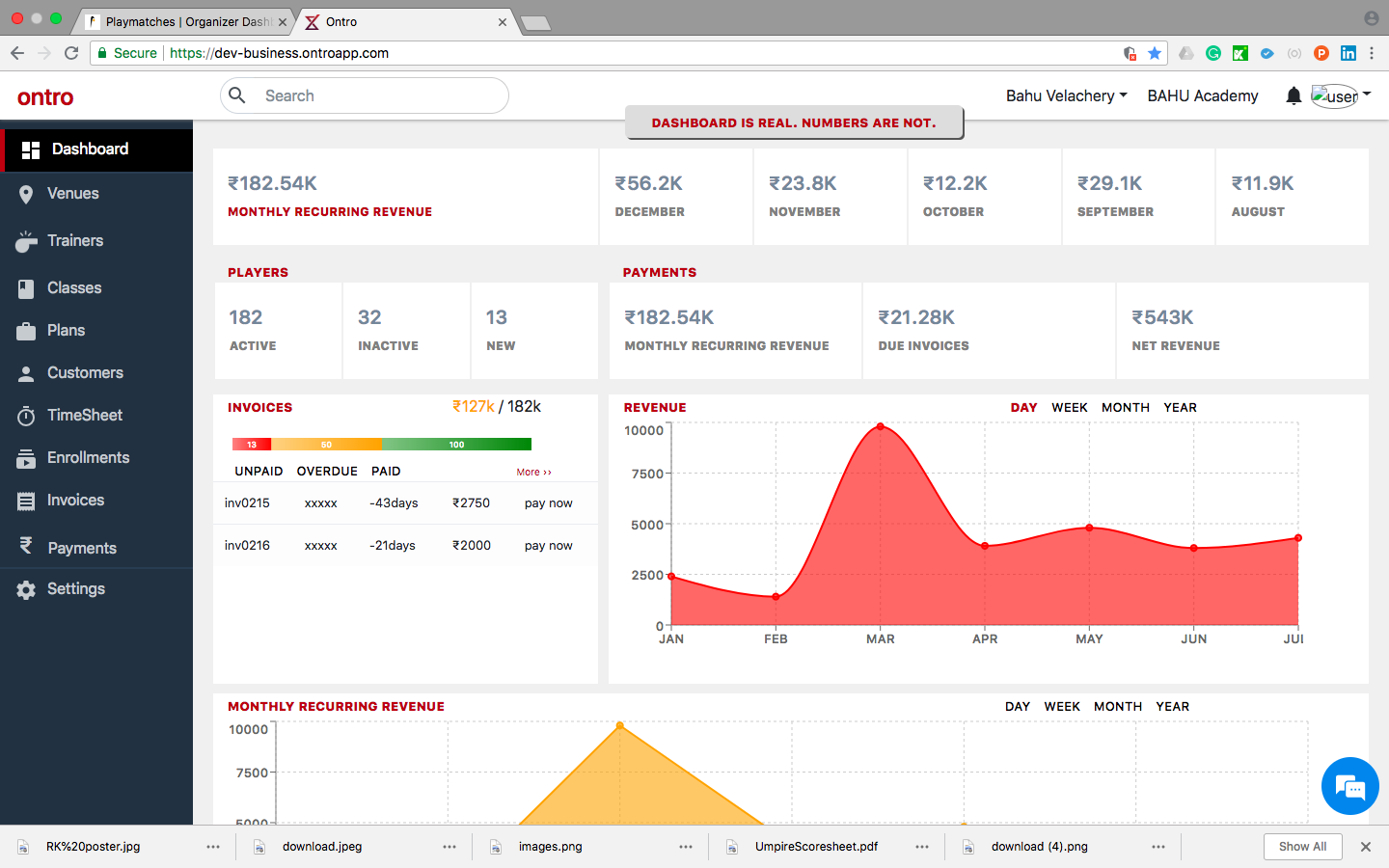Set Monthly Recurring Revenue chart to MONTH
The width and height of the screenshot is (1389, 868).
pos(1117,707)
